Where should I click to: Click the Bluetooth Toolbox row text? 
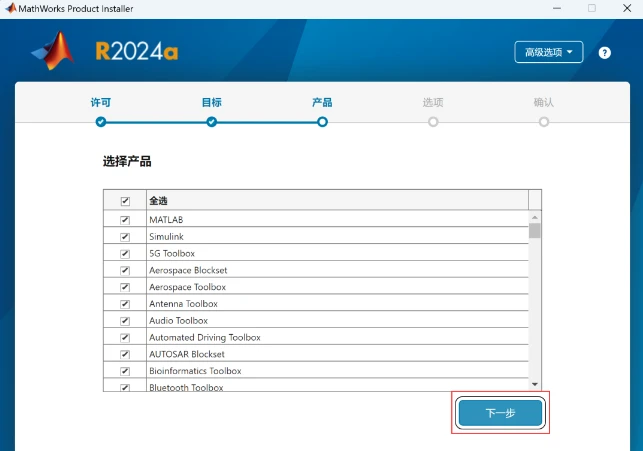click(186, 387)
